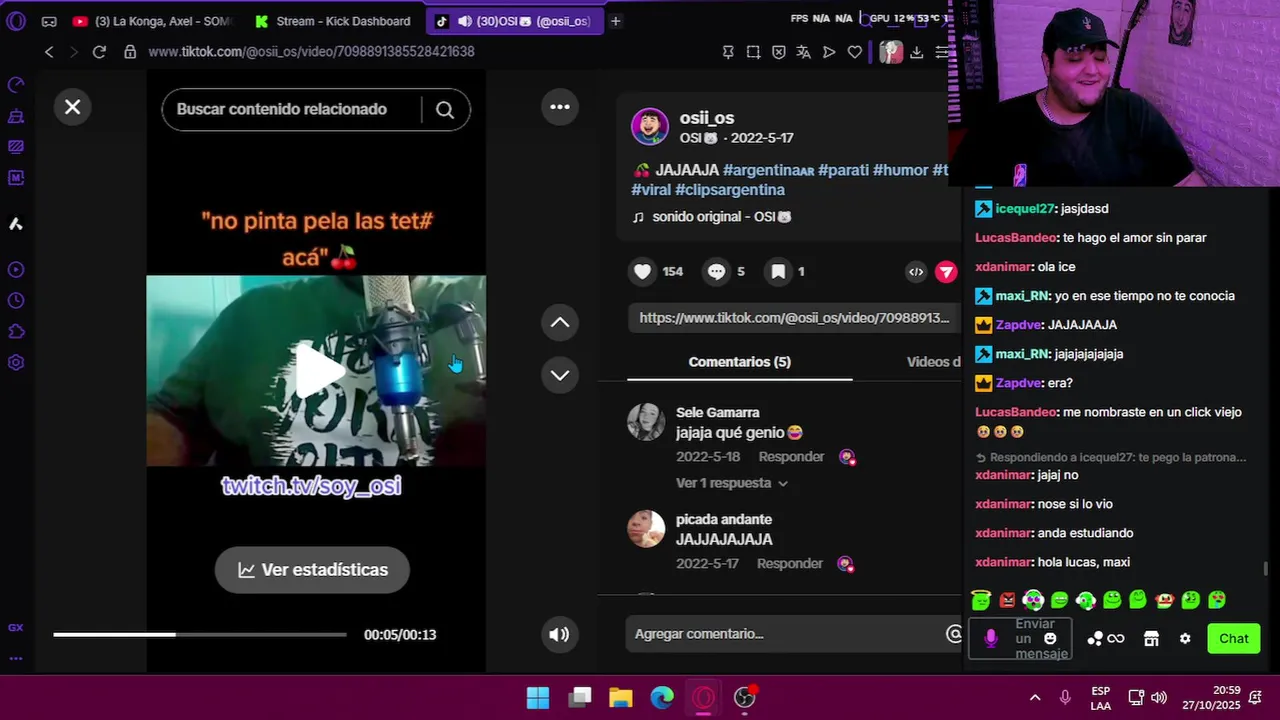1280x720 pixels.
Task: Save video with bookmark icon
Action: tap(778, 271)
